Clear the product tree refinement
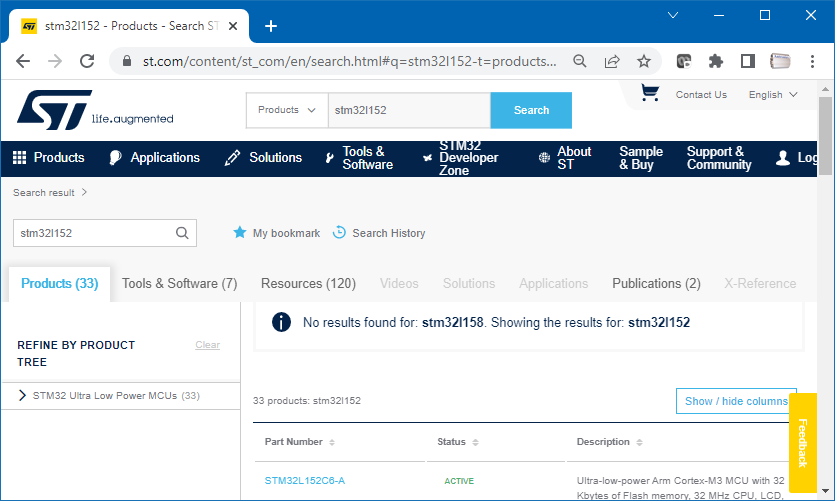The width and height of the screenshot is (835, 501). pos(207,344)
